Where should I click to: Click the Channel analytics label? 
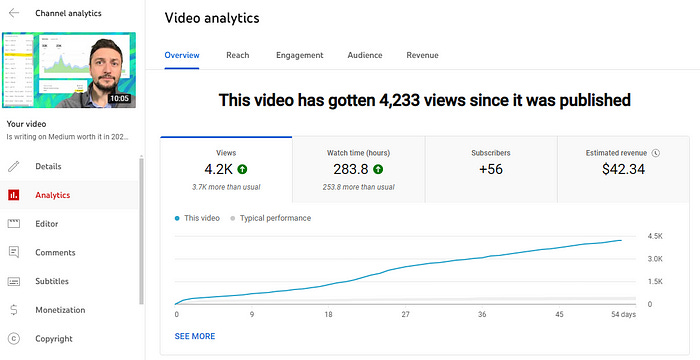[x=68, y=13]
